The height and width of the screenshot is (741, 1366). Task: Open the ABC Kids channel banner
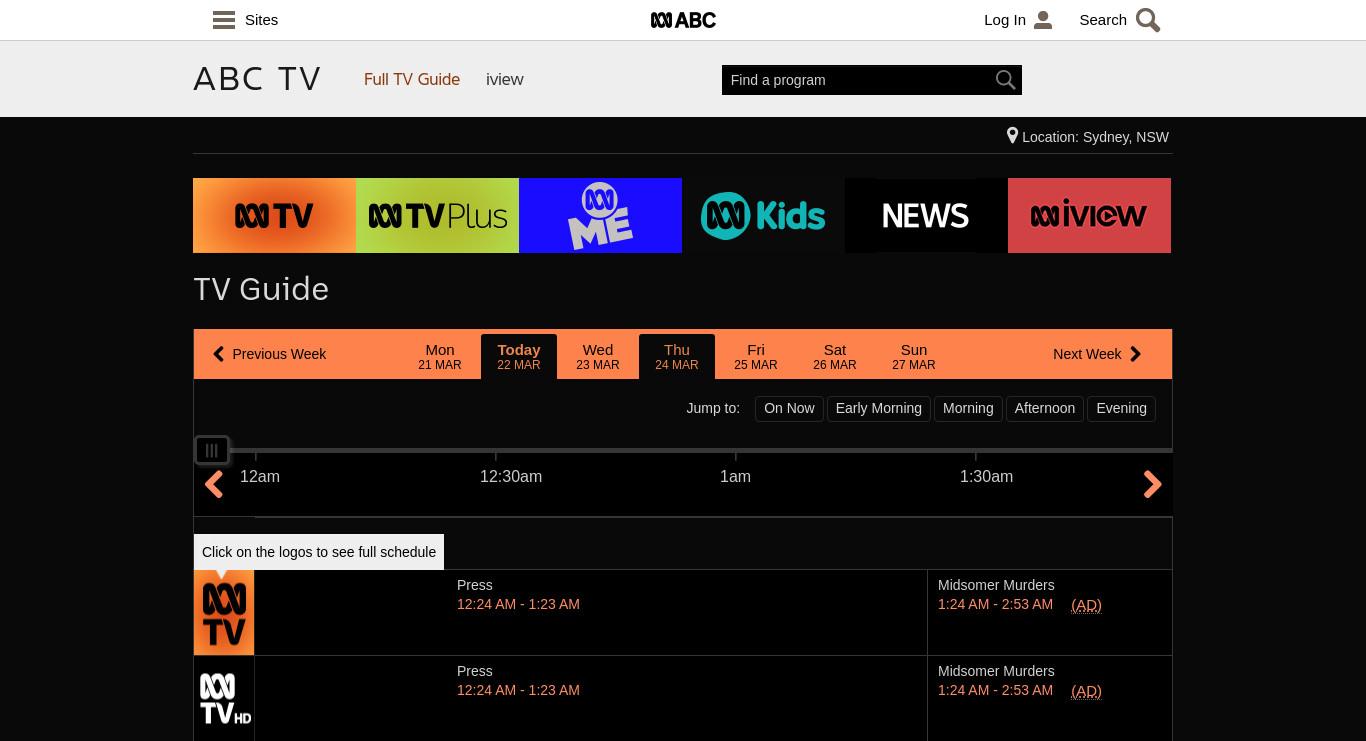[x=763, y=215]
